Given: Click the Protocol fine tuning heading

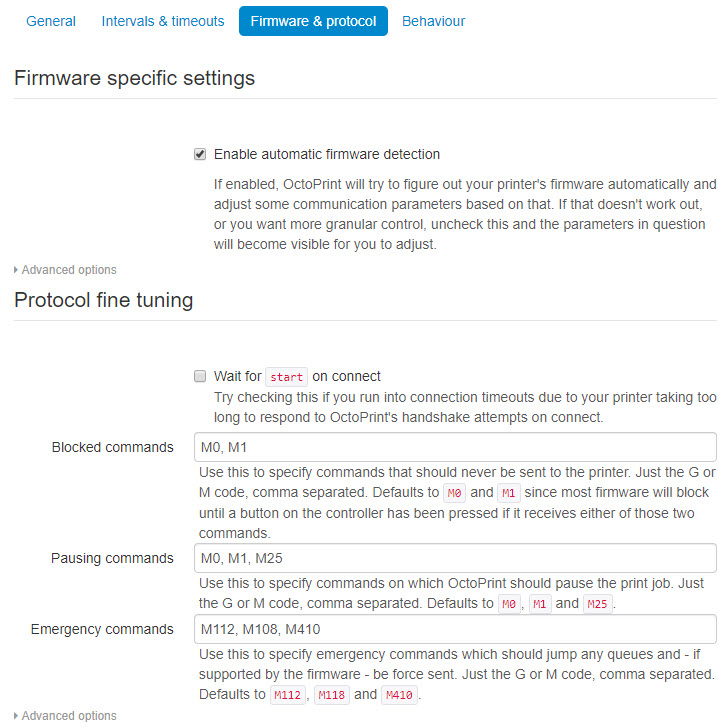Looking at the screenshot, I should (x=103, y=300).
